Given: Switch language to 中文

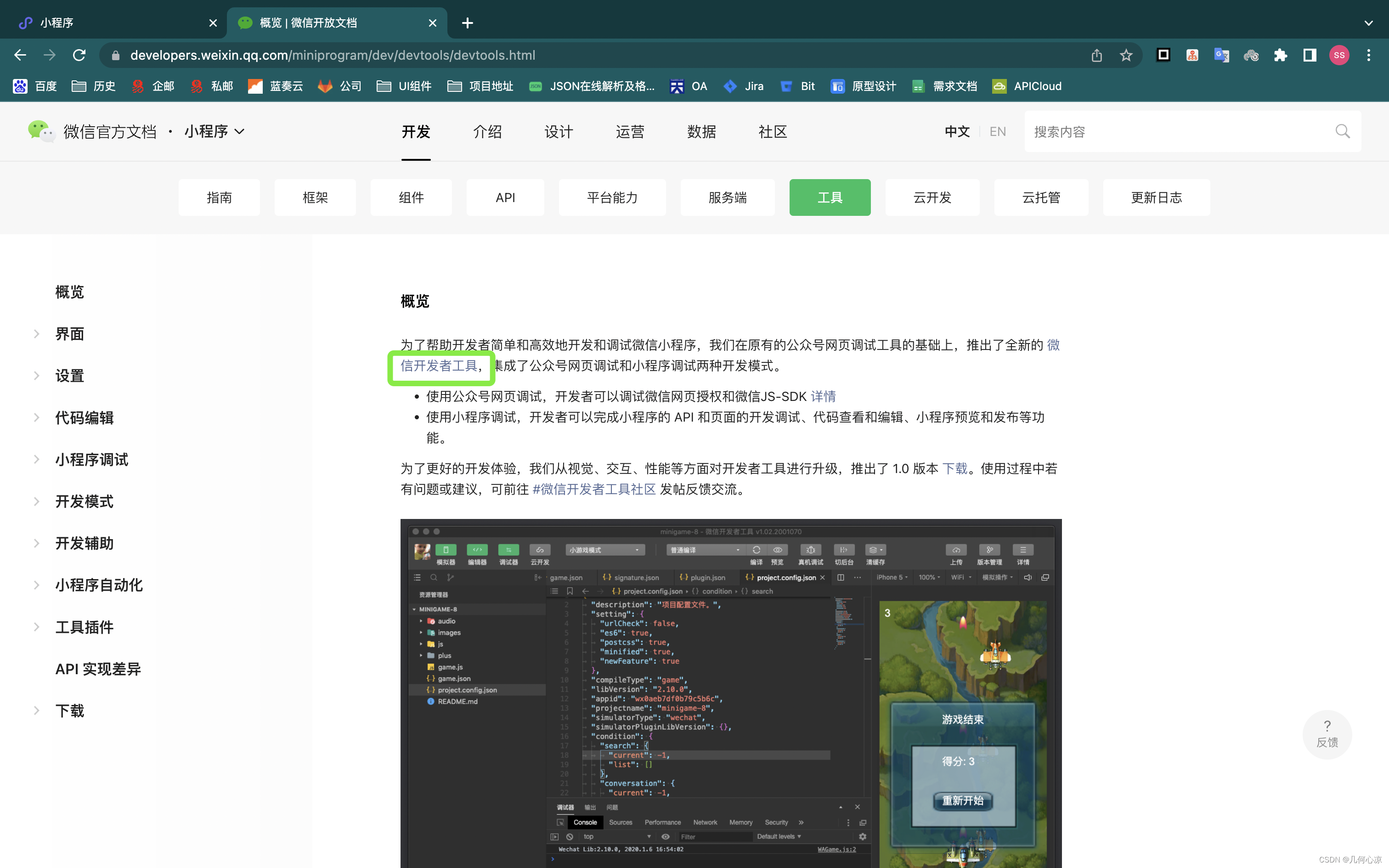Looking at the screenshot, I should [x=957, y=131].
